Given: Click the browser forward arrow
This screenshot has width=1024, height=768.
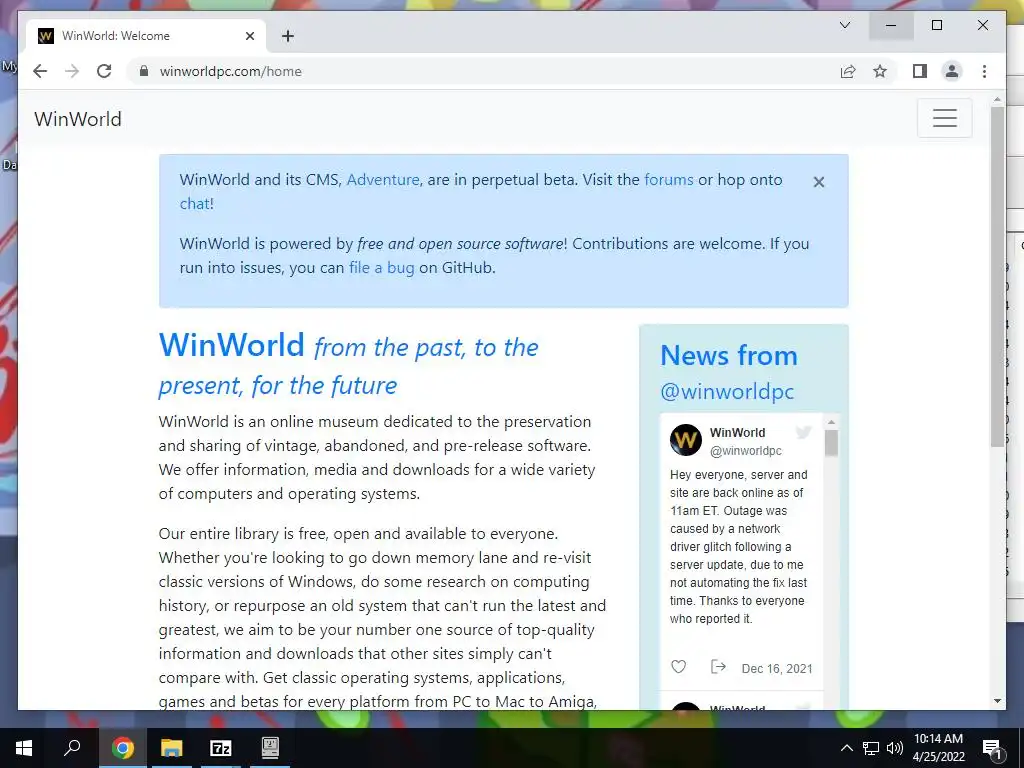Looking at the screenshot, I should (x=72, y=71).
